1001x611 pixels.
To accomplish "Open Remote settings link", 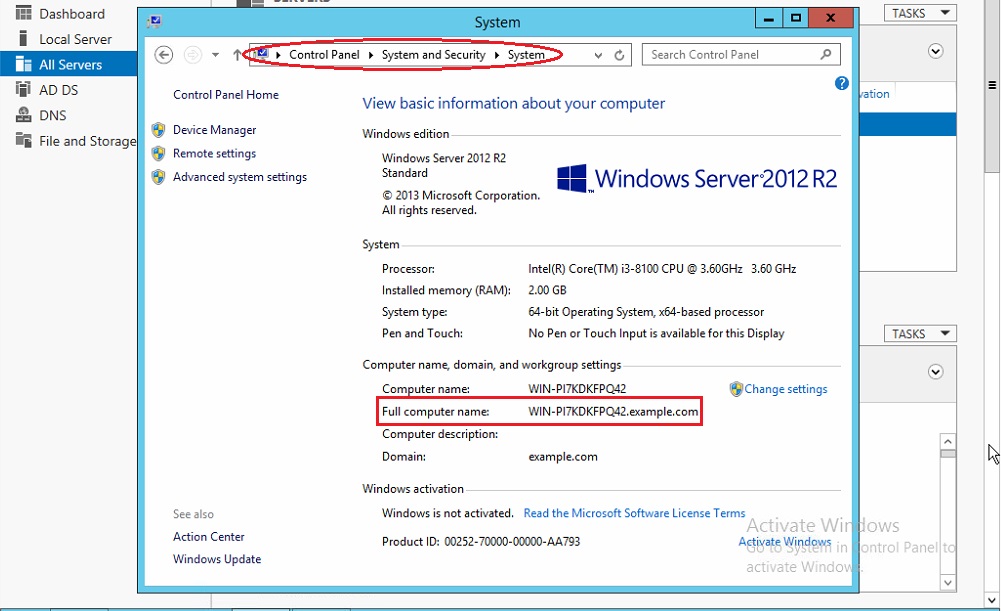I will pos(214,153).
